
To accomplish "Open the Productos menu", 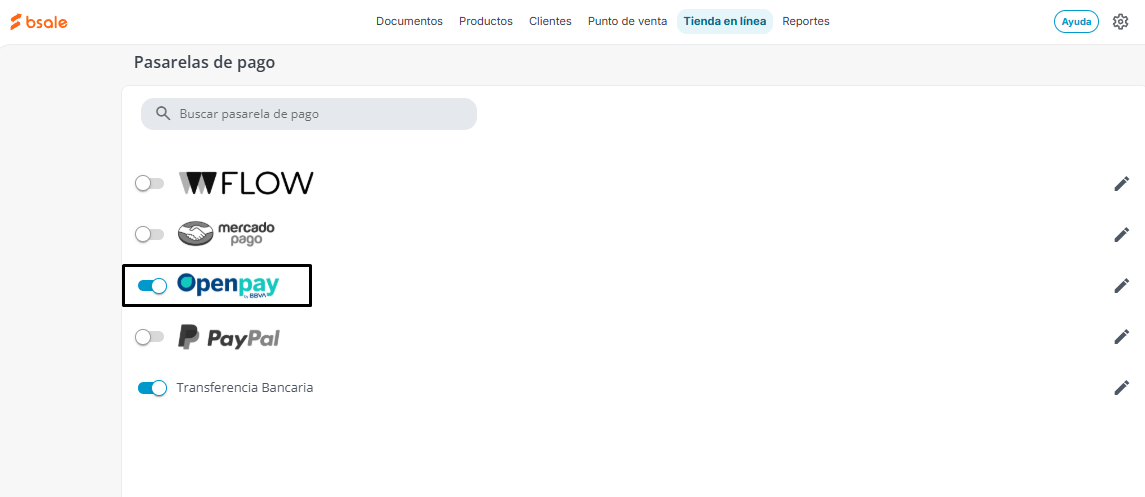I will (x=486, y=21).
